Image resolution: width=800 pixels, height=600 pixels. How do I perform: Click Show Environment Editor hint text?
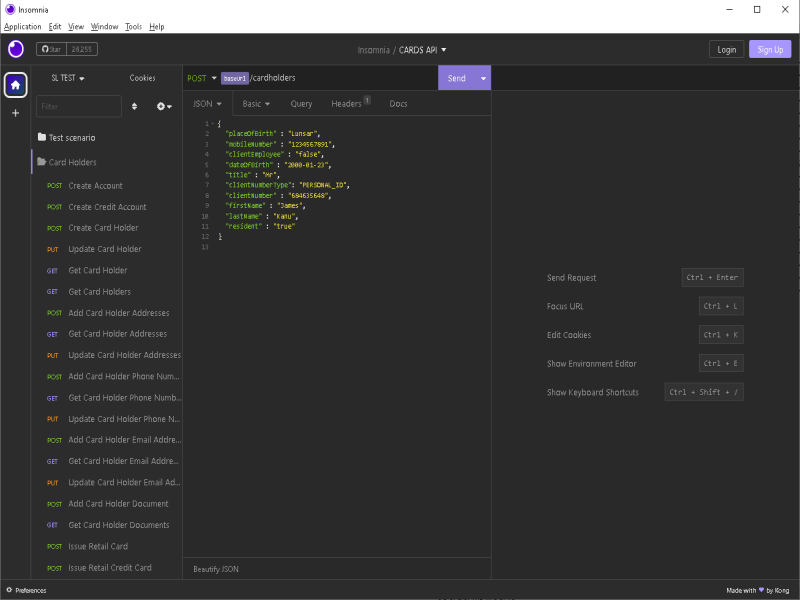[x=592, y=364]
